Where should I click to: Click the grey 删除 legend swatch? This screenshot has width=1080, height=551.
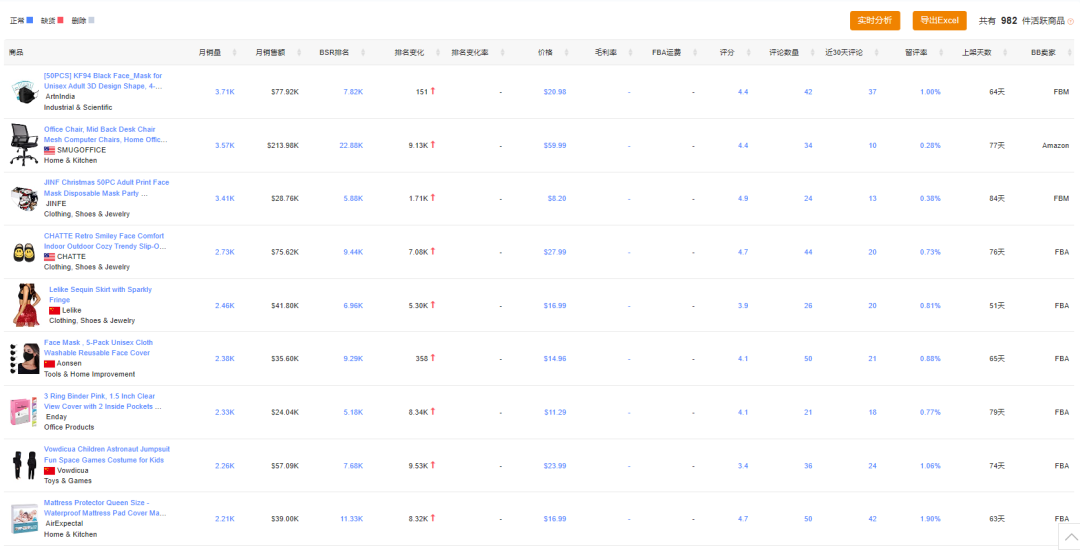[x=92, y=20]
